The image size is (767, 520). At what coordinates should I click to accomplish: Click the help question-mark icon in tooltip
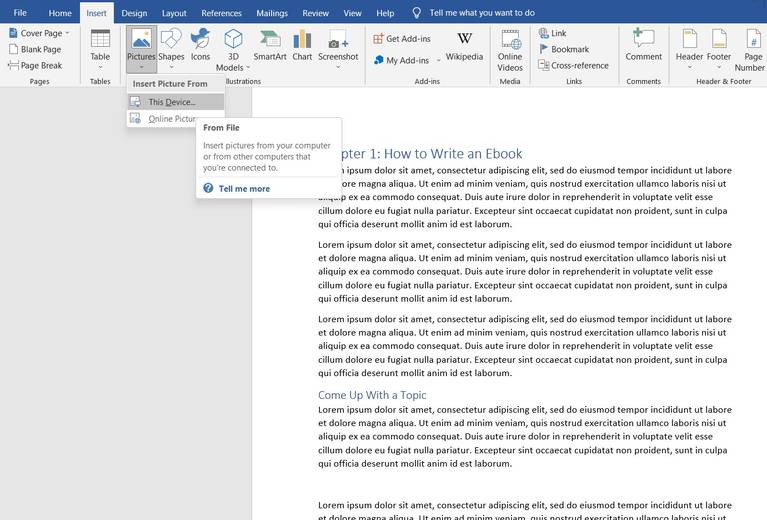208,188
